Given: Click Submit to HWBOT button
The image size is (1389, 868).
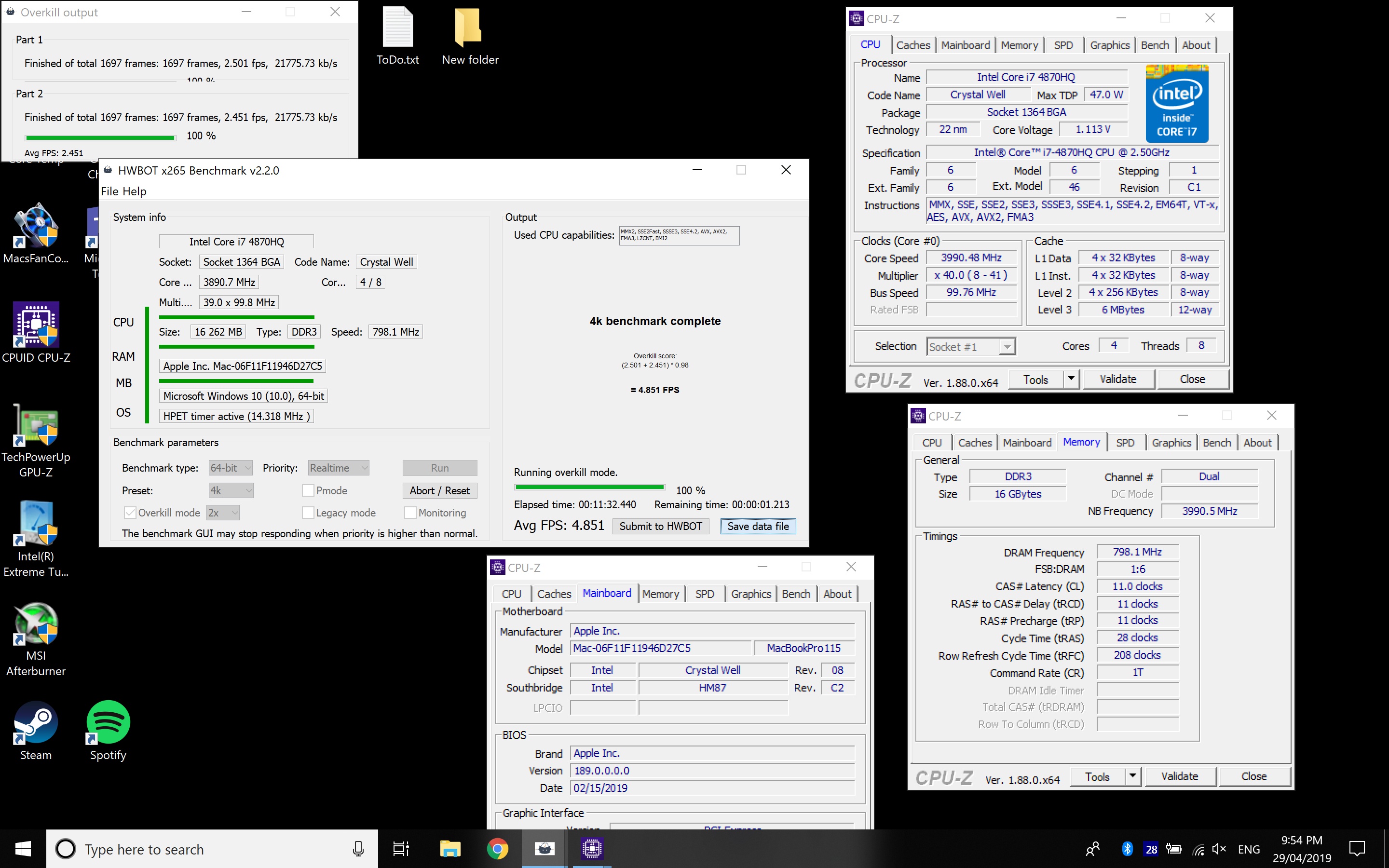Looking at the screenshot, I should click(661, 526).
